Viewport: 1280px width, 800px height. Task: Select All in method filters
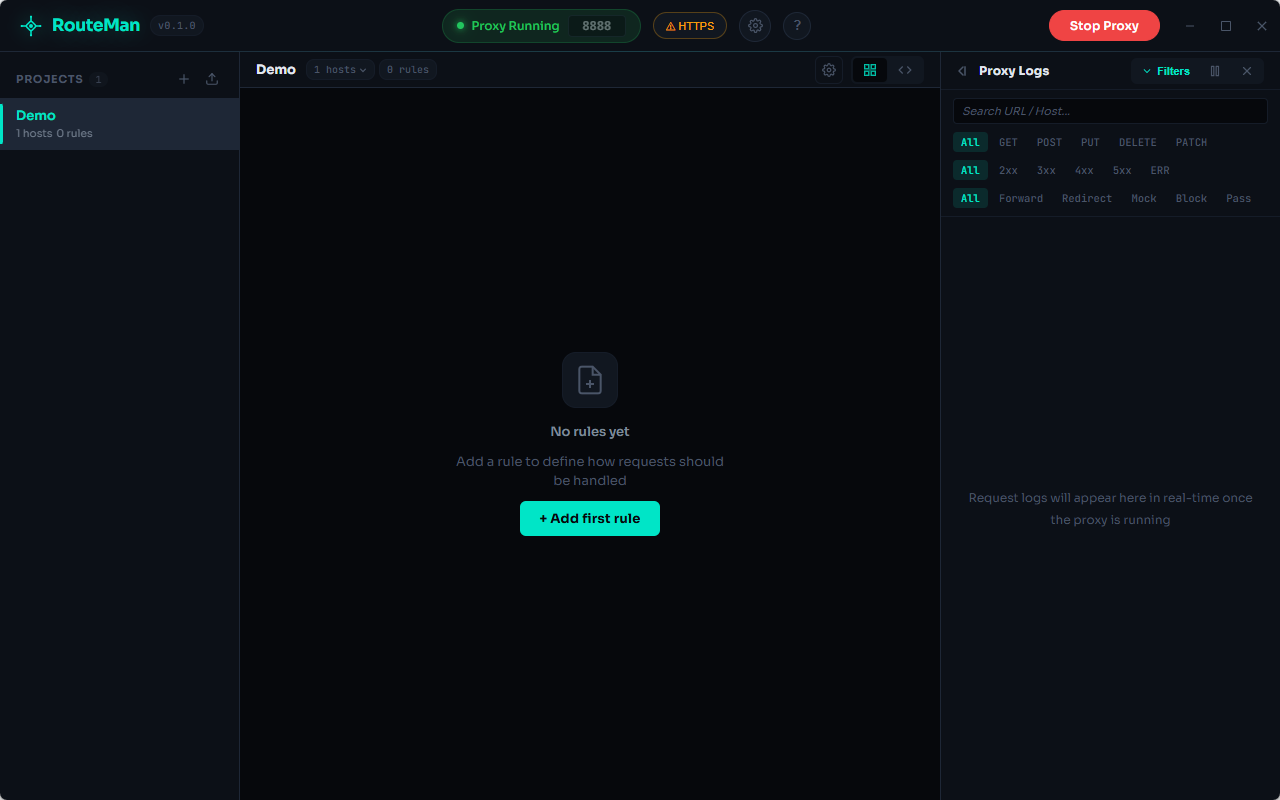coord(970,142)
